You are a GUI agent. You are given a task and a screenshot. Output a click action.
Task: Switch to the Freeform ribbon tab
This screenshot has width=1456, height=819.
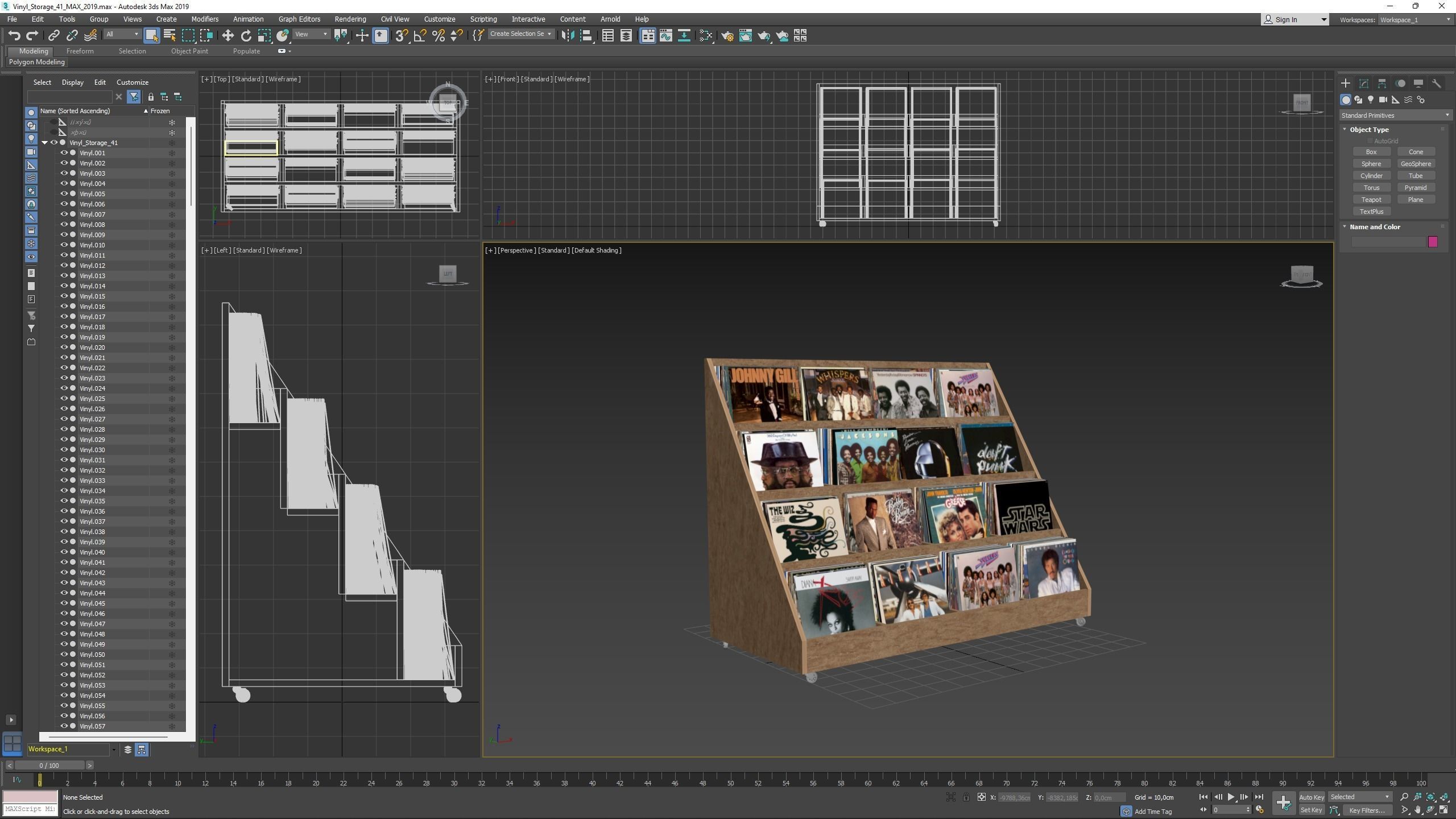pyautogui.click(x=80, y=51)
